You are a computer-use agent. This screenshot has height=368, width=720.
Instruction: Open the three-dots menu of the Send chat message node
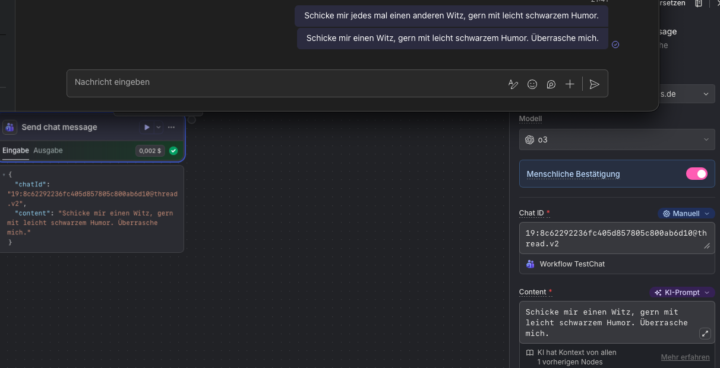coord(171,127)
